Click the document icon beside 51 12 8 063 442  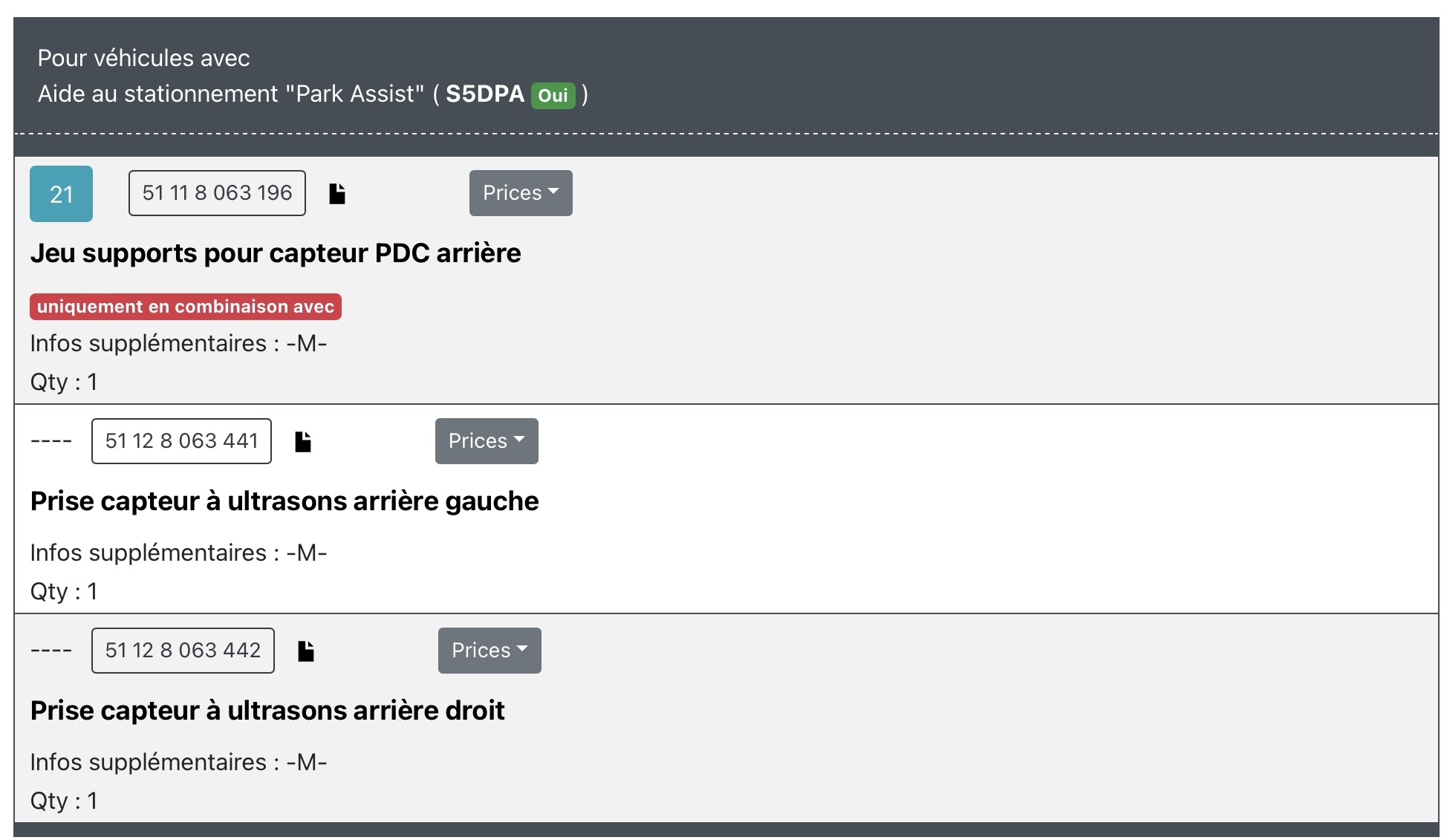306,651
